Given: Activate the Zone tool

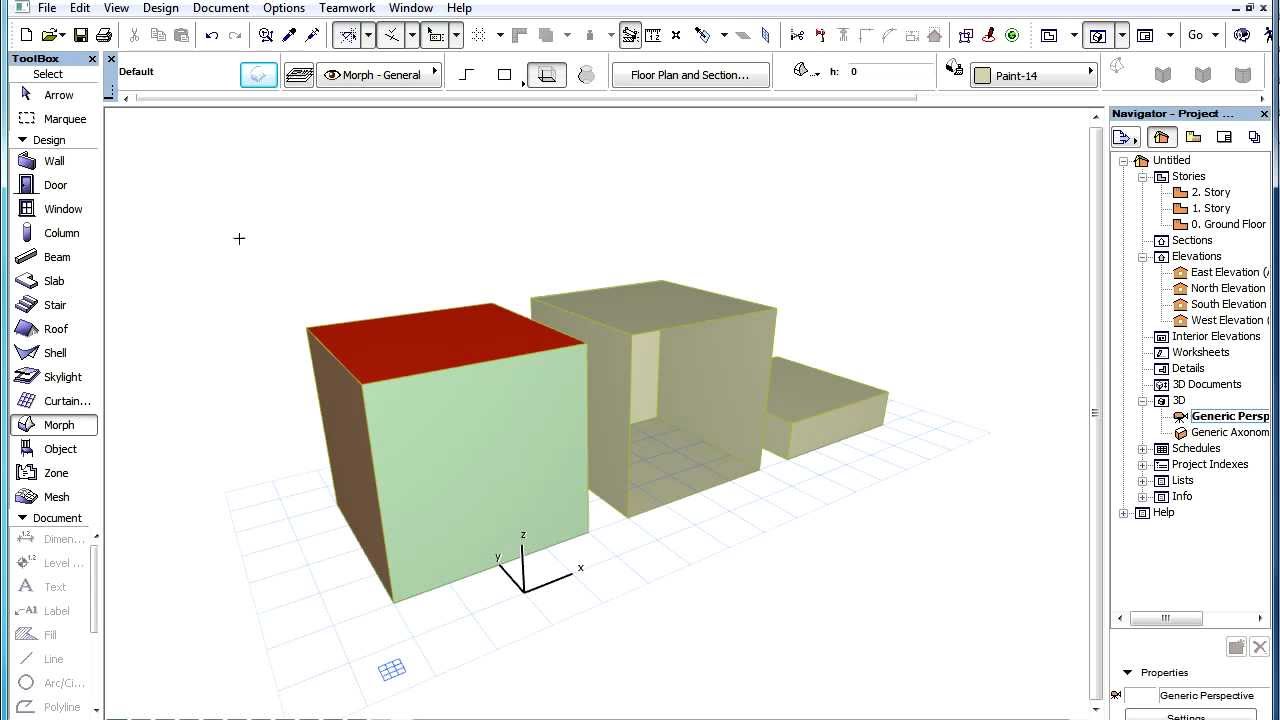Looking at the screenshot, I should coord(54,473).
